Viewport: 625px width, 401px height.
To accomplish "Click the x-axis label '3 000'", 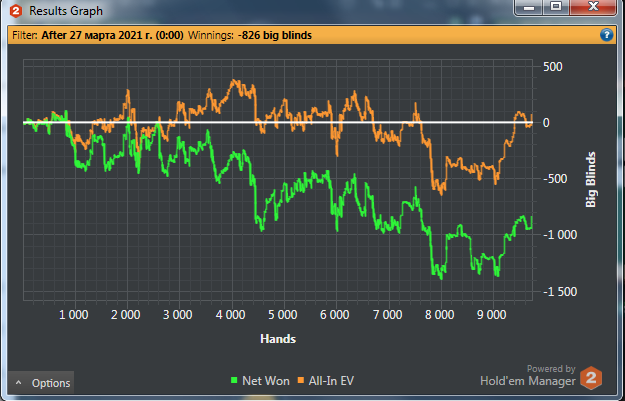I will click(x=178, y=315).
